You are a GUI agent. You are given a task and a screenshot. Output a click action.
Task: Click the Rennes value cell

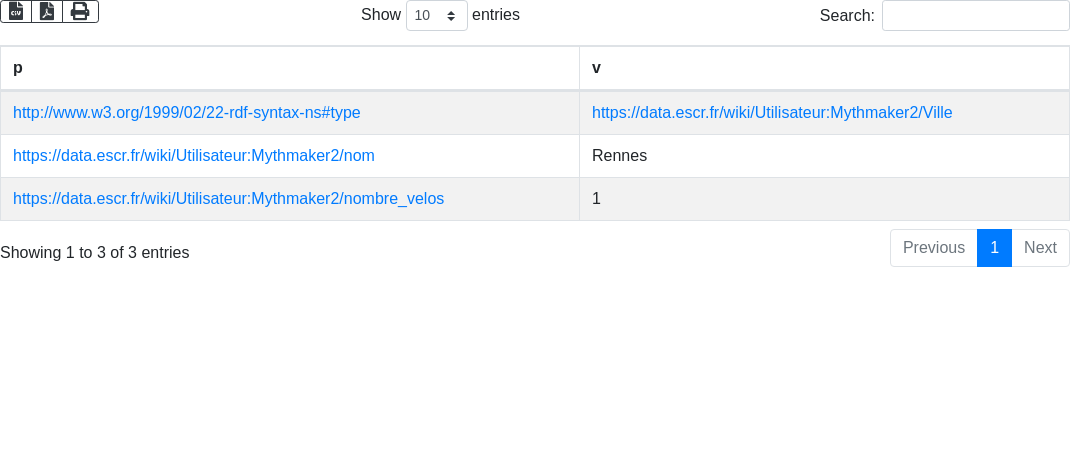(x=619, y=156)
